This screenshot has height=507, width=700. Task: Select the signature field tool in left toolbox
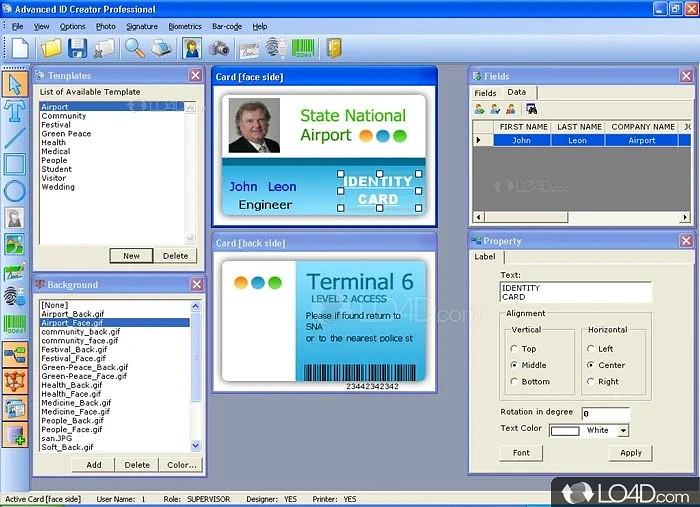pyautogui.click(x=15, y=271)
